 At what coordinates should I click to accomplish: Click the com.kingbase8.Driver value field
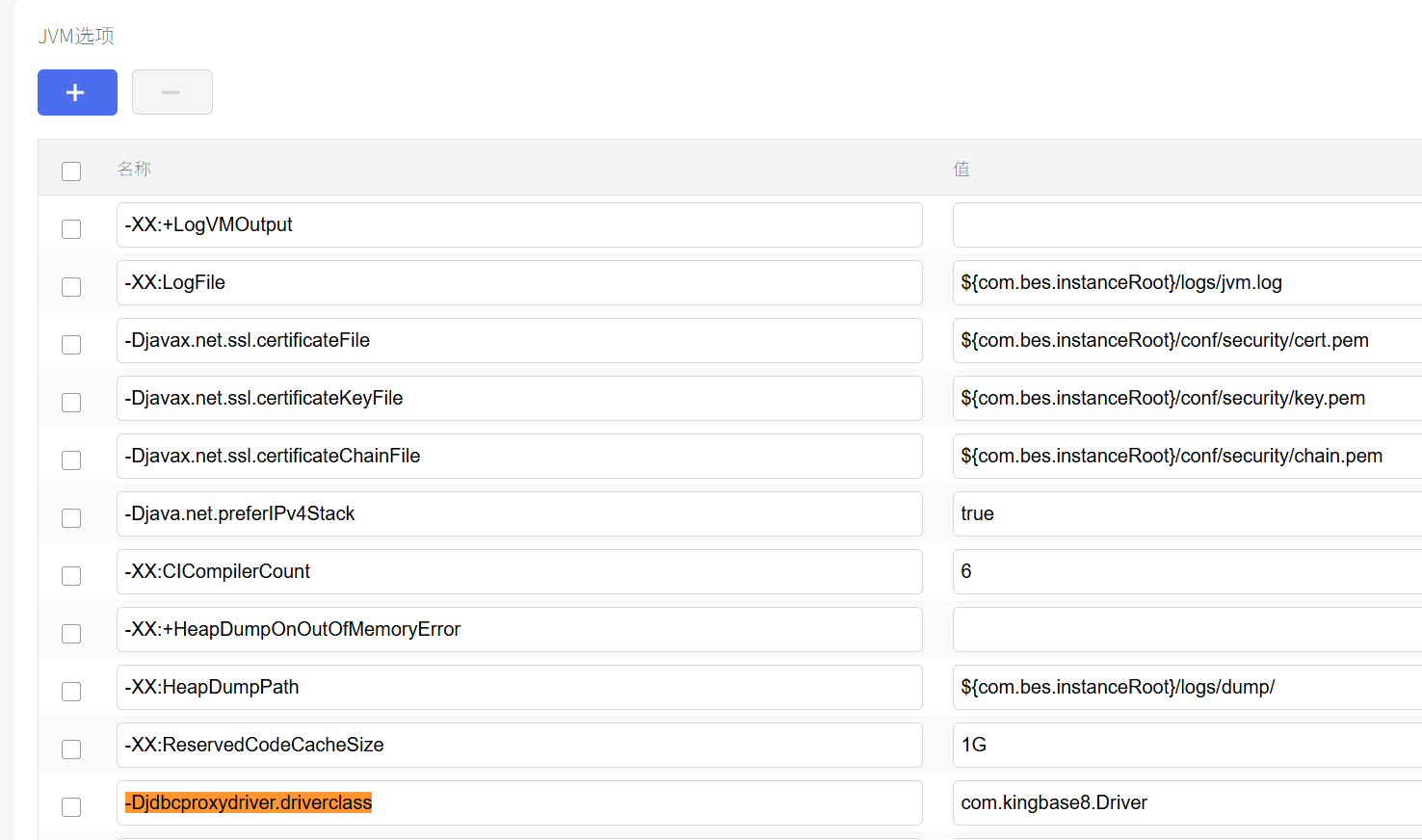coord(1185,802)
